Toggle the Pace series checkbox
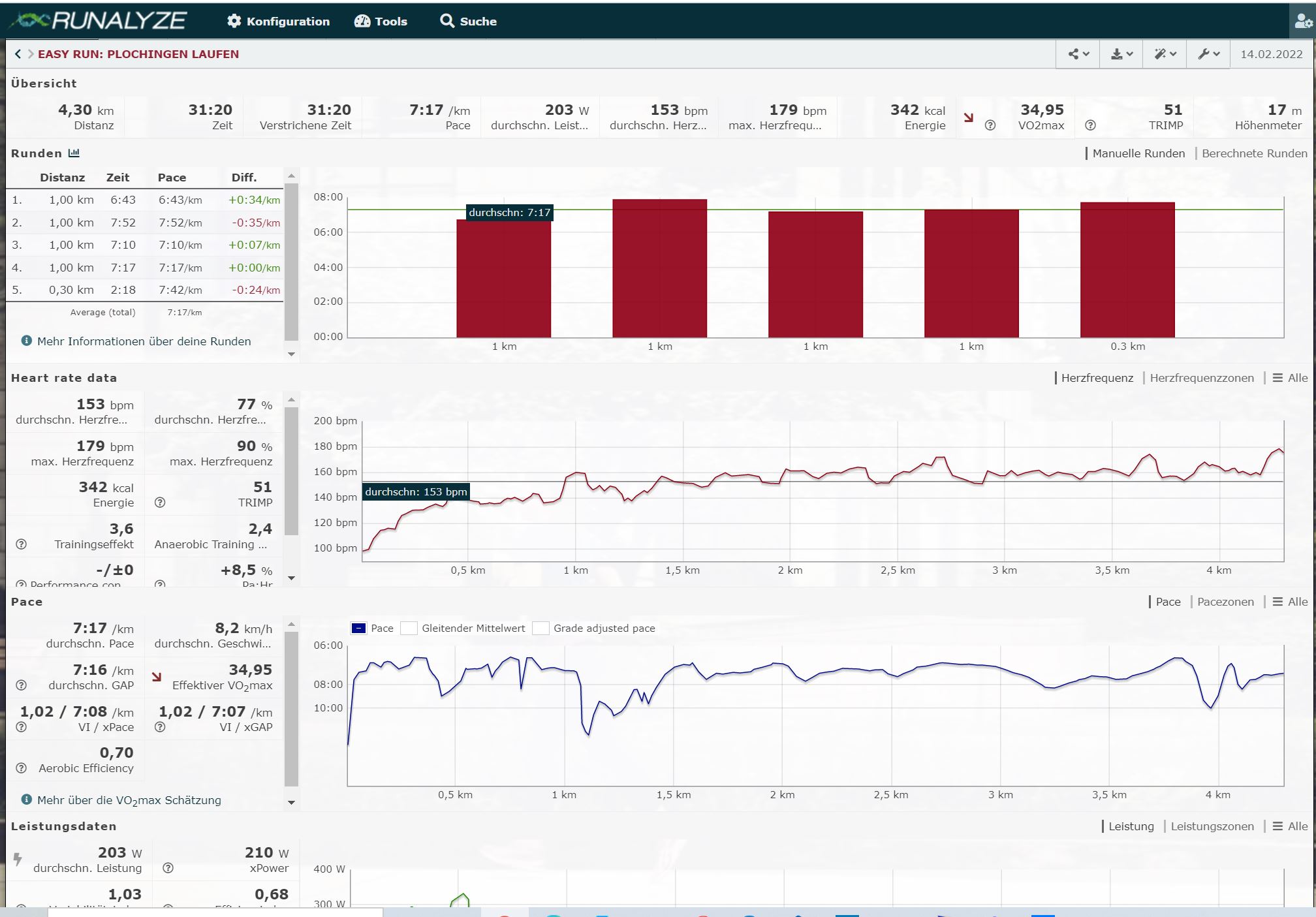This screenshot has width=1316, height=917. [358, 629]
